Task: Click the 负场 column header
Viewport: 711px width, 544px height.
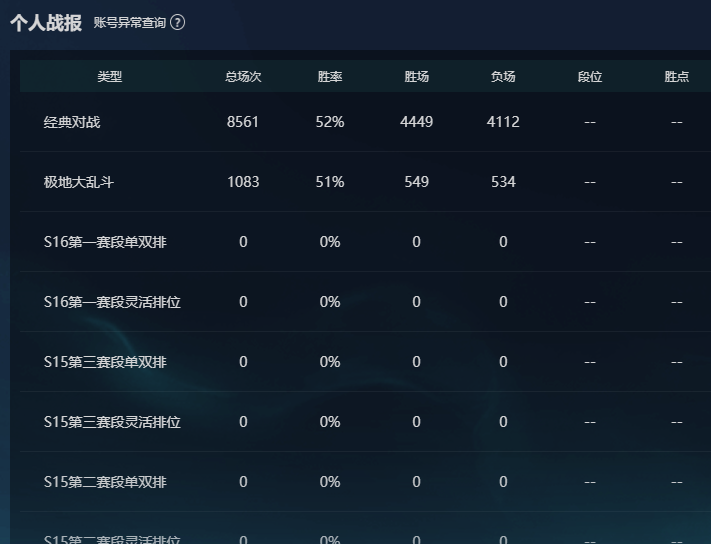Action: pos(503,77)
